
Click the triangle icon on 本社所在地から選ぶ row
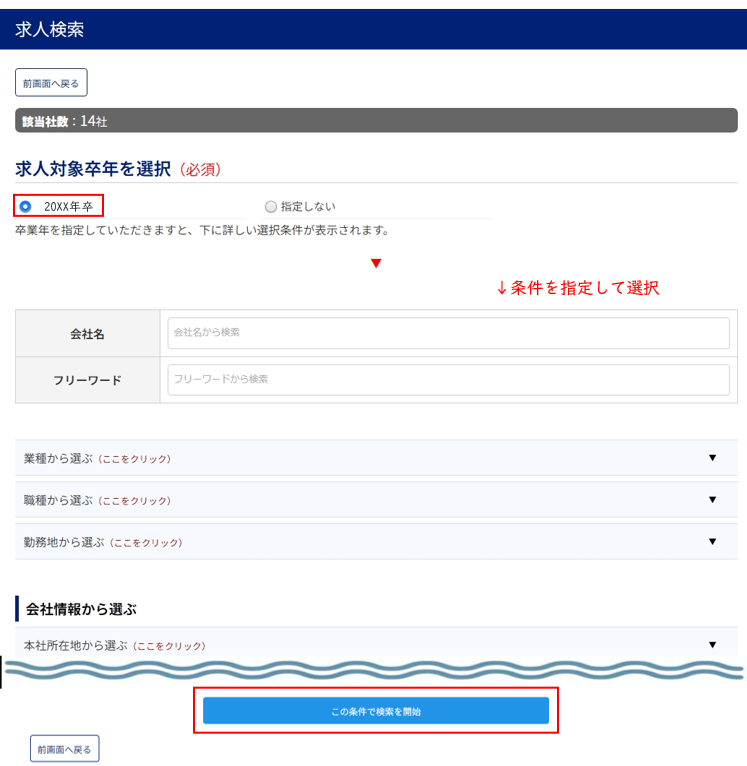[x=712, y=646]
